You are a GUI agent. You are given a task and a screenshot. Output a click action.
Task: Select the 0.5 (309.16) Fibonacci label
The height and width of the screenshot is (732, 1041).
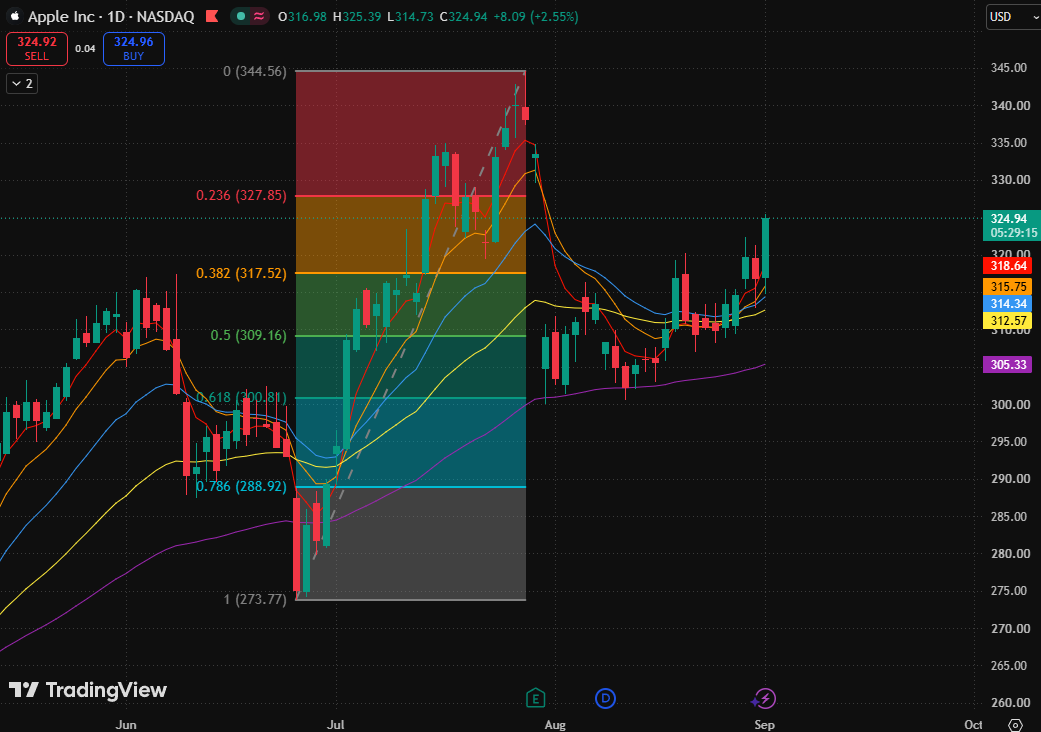click(x=249, y=335)
